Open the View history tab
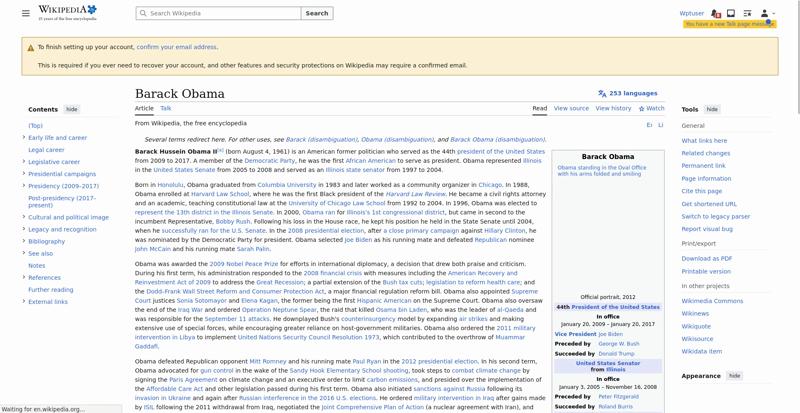Screen dimensions: 800x413 pyautogui.click(x=613, y=108)
